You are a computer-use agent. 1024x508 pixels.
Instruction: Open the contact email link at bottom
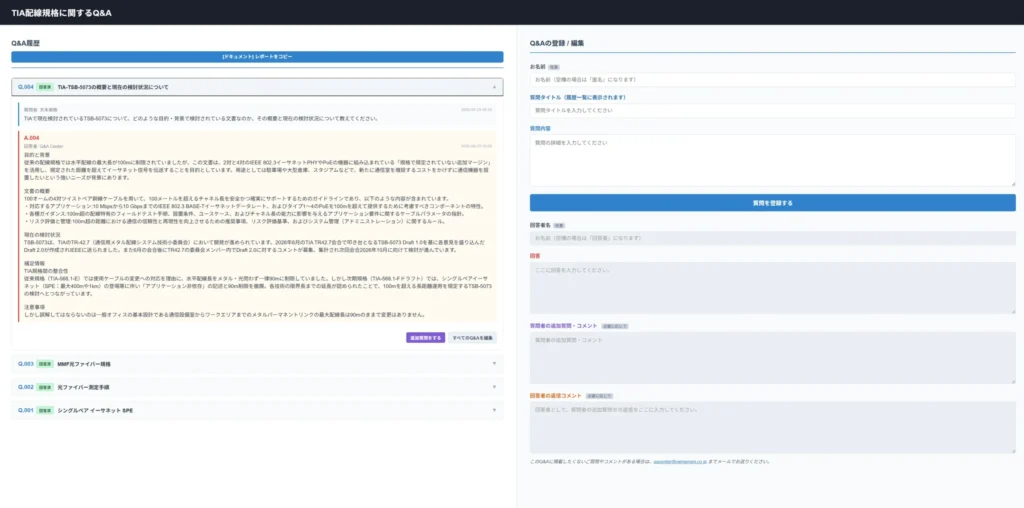click(x=681, y=462)
